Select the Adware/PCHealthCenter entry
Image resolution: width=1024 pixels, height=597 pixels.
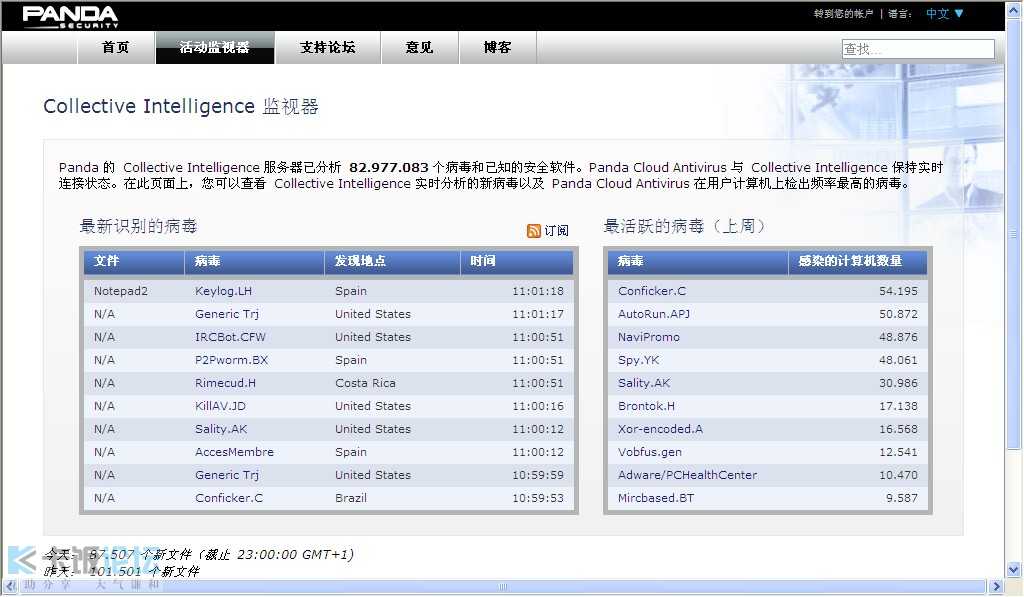pos(688,475)
